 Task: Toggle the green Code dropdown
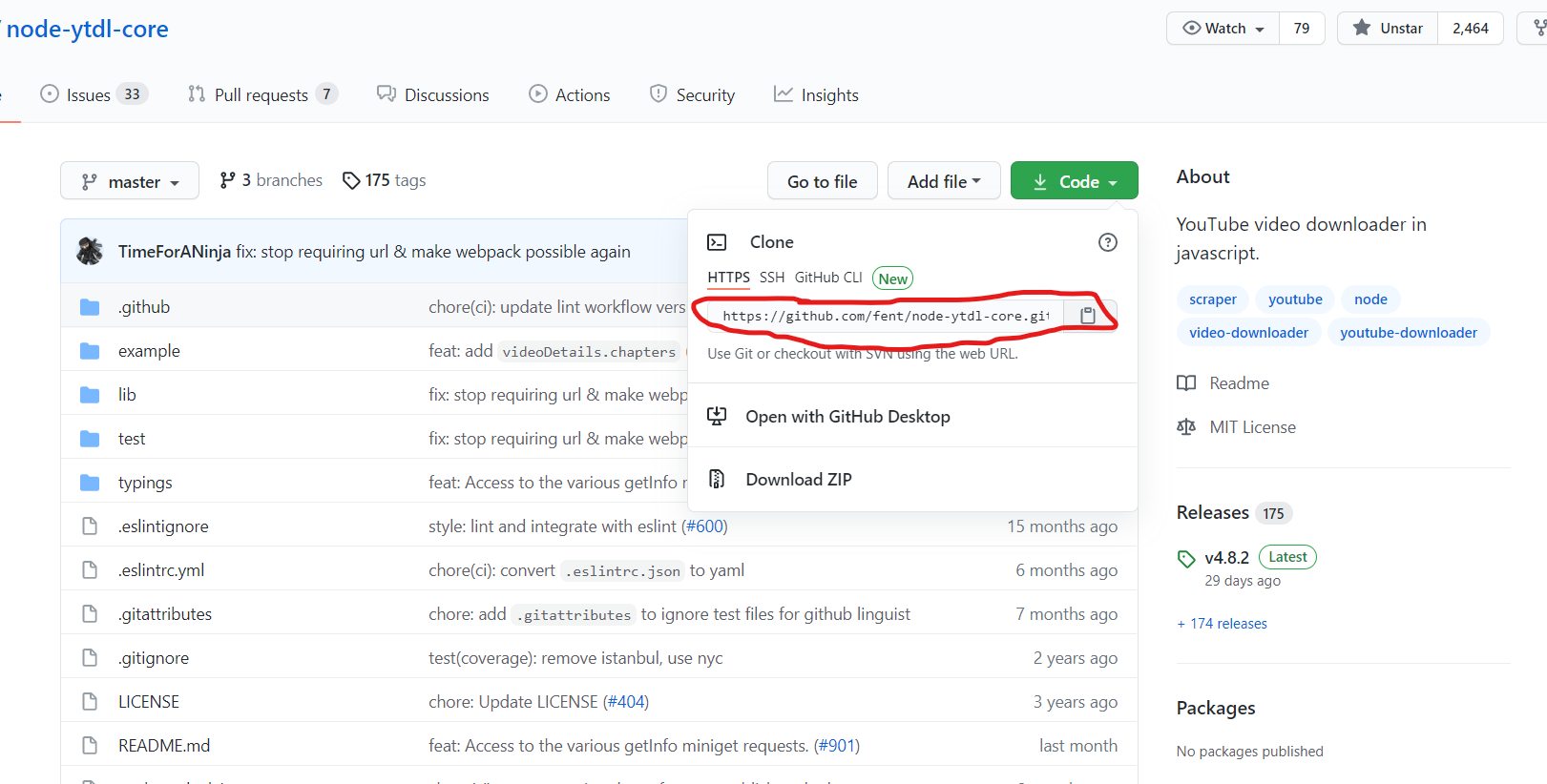1074,180
